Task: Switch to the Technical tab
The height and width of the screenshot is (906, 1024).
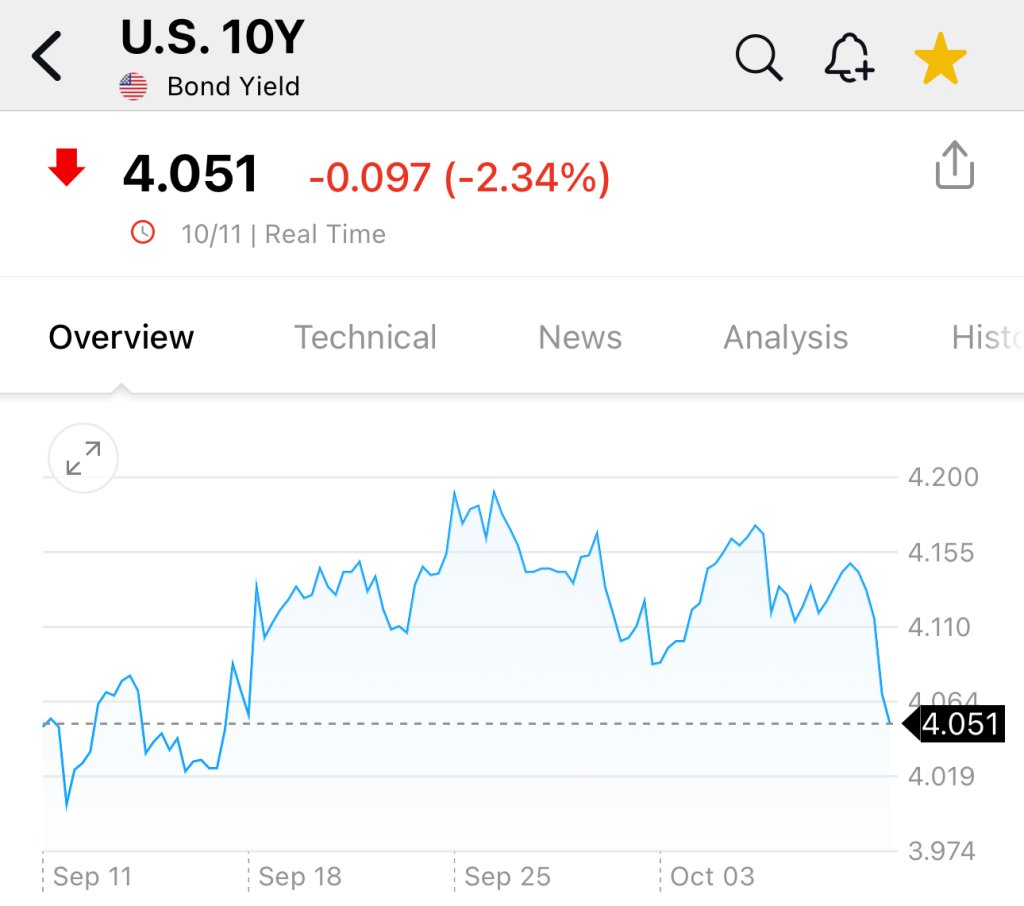Action: 365,338
